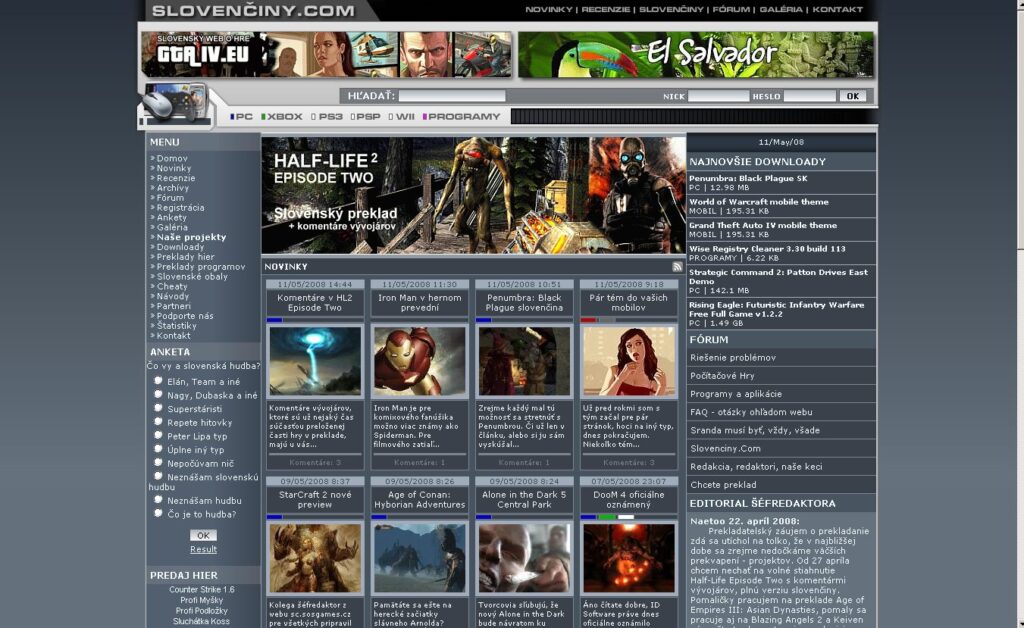Switch to the PSP platform tab
Image resolution: width=1024 pixels, height=628 pixels.
point(365,117)
